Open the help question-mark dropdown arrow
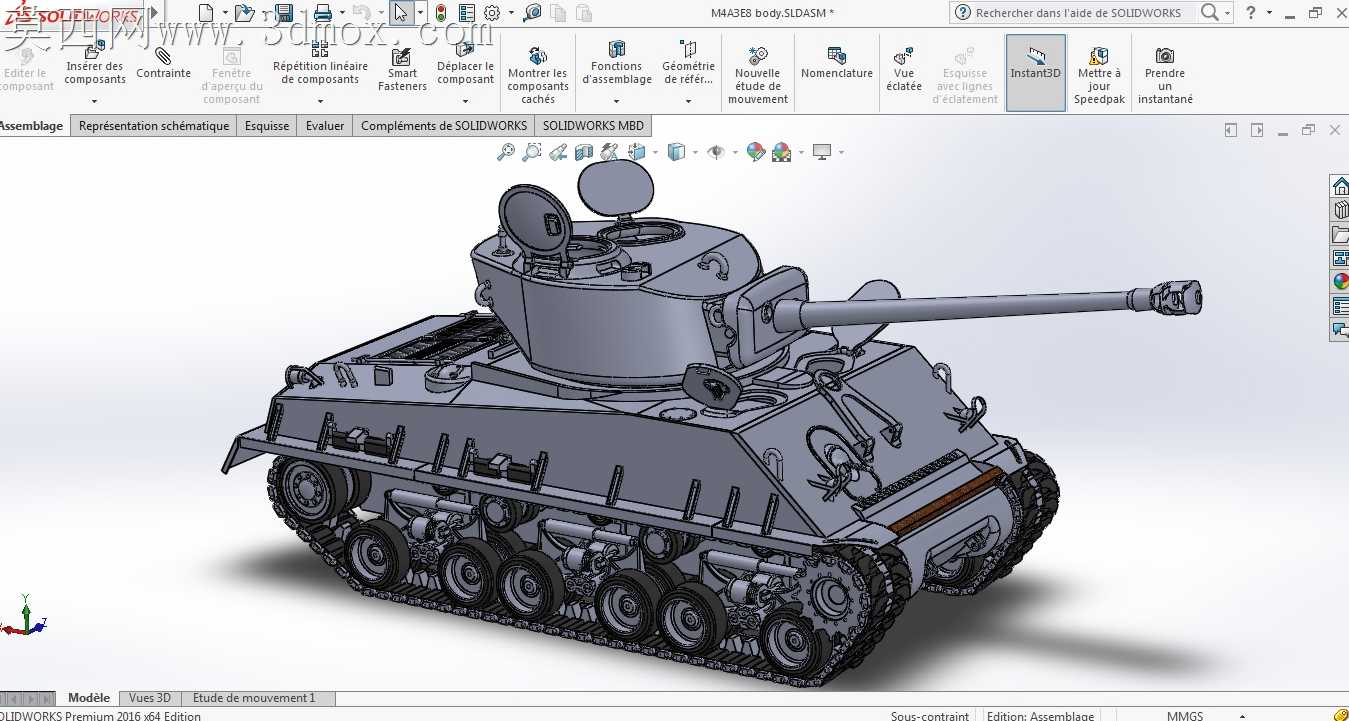The image size is (1349, 721). tap(1269, 13)
